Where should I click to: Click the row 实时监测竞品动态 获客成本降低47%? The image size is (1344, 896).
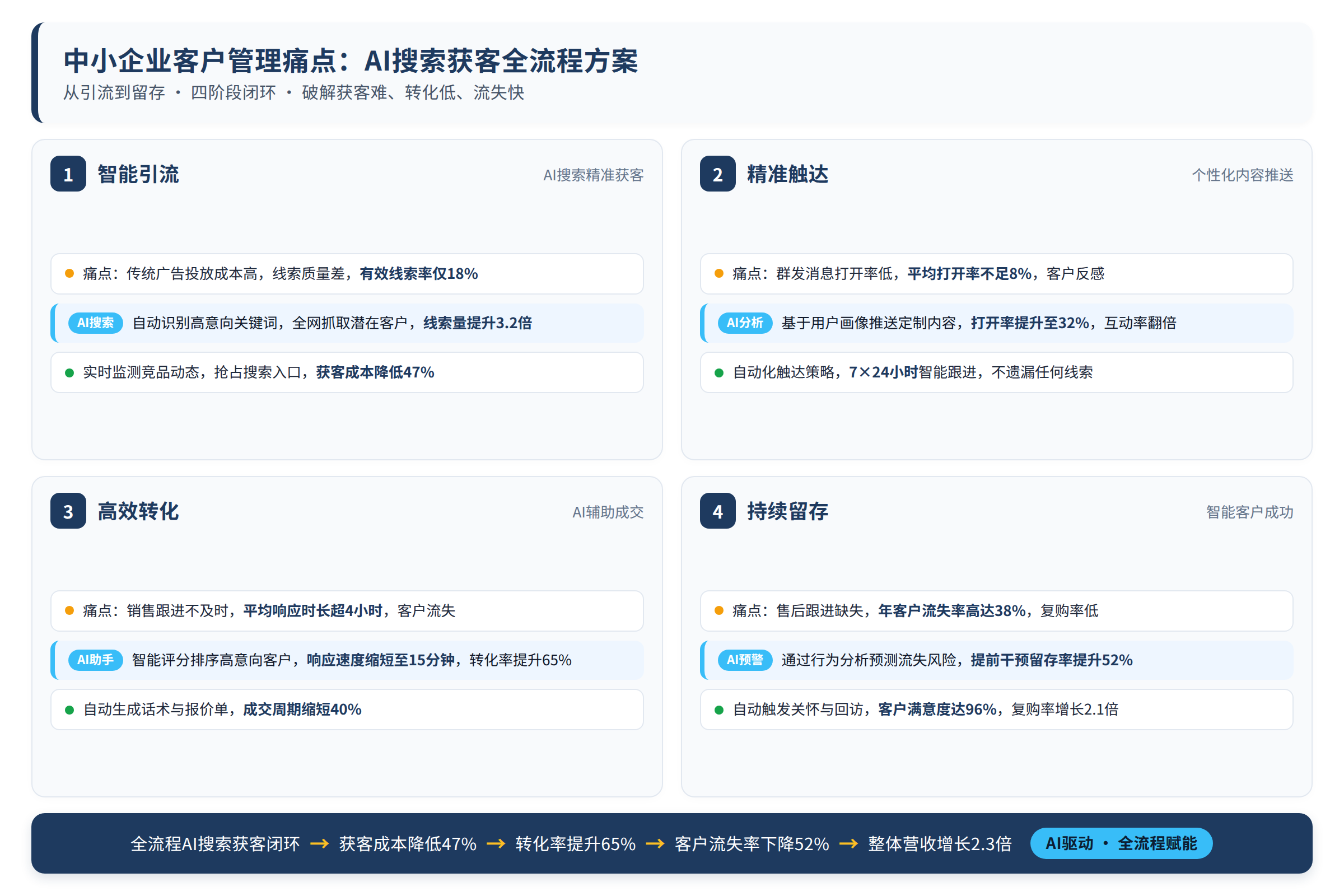point(347,372)
